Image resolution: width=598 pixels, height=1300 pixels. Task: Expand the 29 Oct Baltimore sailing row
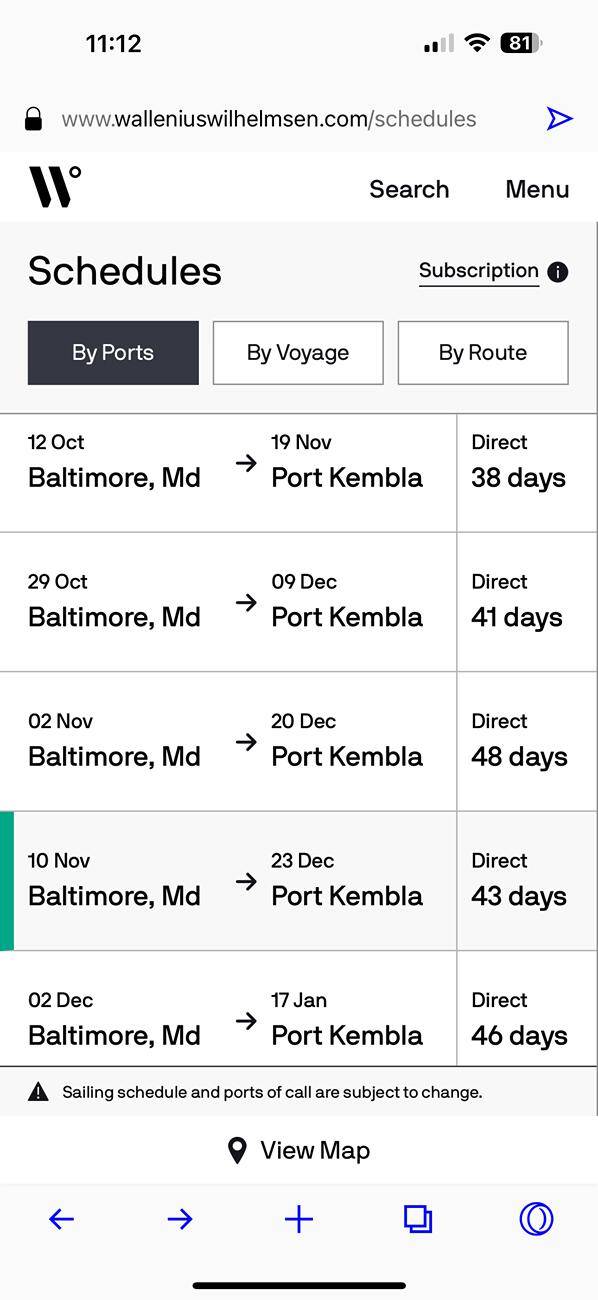[298, 602]
